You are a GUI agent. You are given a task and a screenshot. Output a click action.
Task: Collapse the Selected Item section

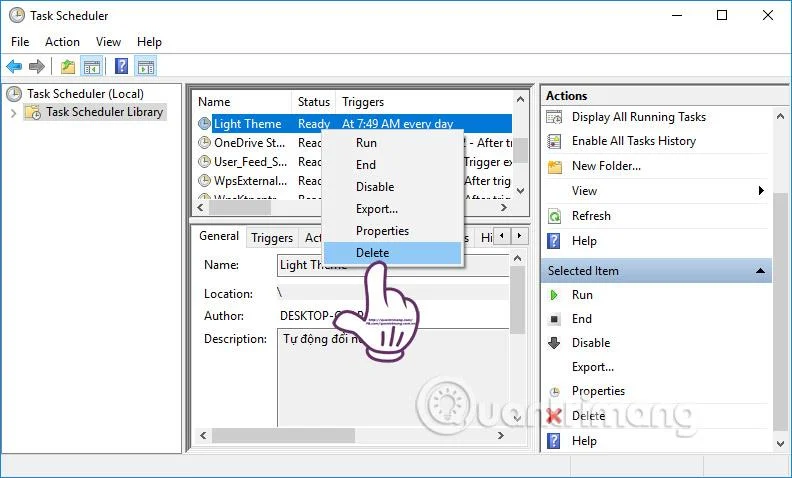(760, 271)
